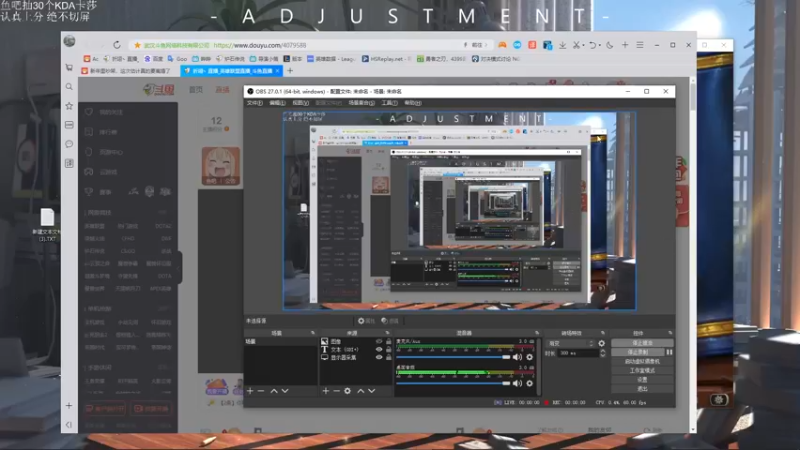
Task: Remove the selected scene in OBS
Action: [x=261, y=391]
